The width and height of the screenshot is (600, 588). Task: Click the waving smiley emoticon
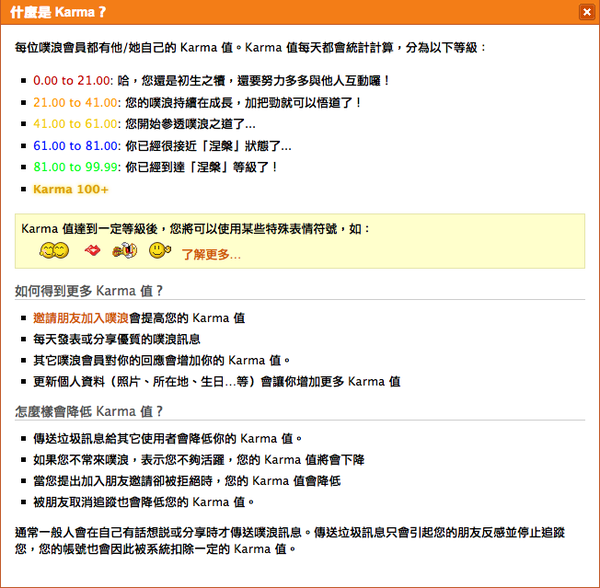click(x=160, y=251)
